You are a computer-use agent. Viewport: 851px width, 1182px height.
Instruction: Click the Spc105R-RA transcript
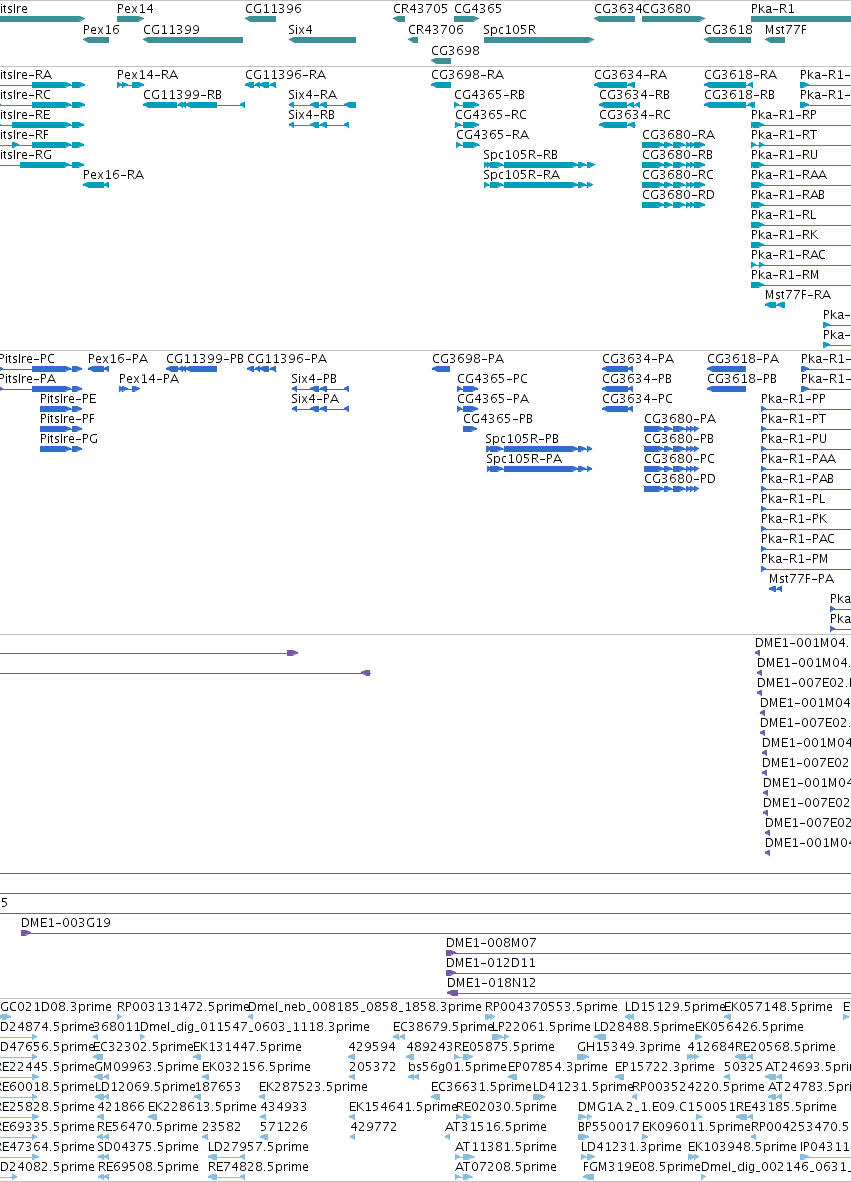(x=539, y=185)
